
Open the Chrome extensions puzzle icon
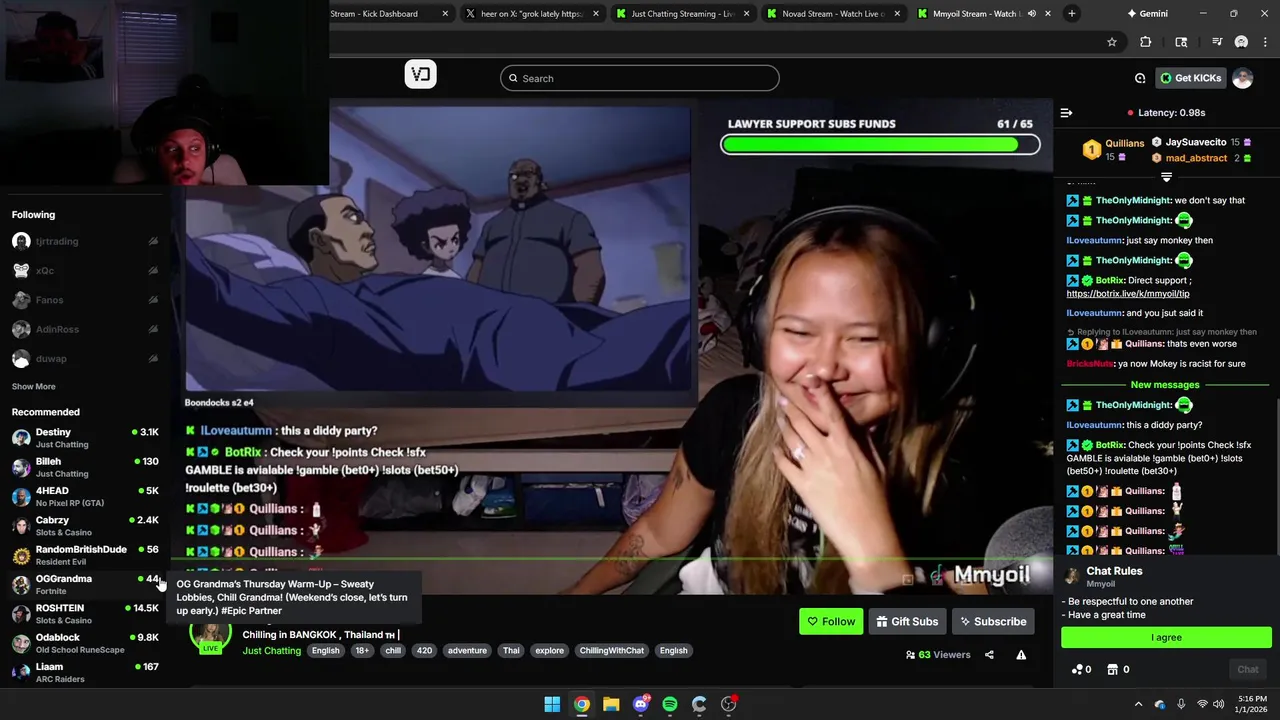[1146, 42]
